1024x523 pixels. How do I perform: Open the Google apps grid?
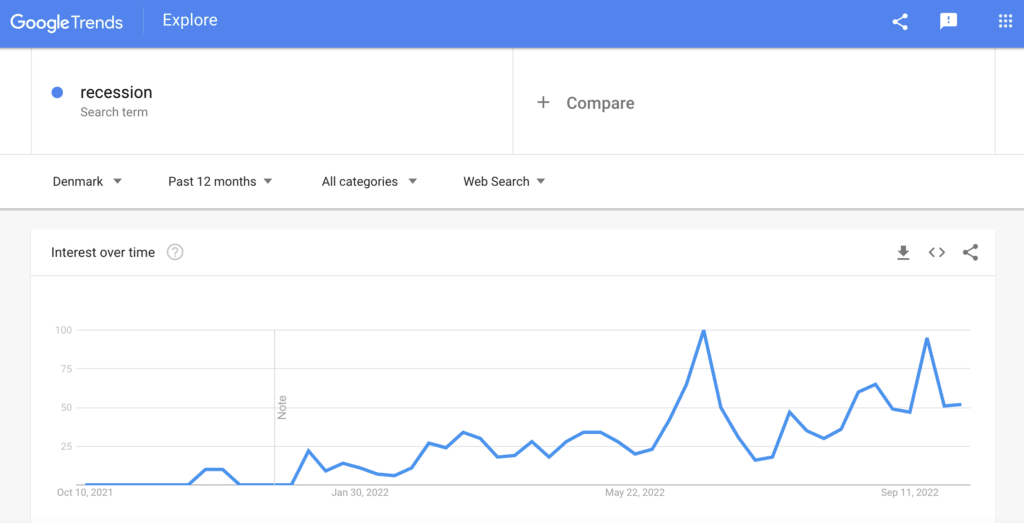[1005, 21]
